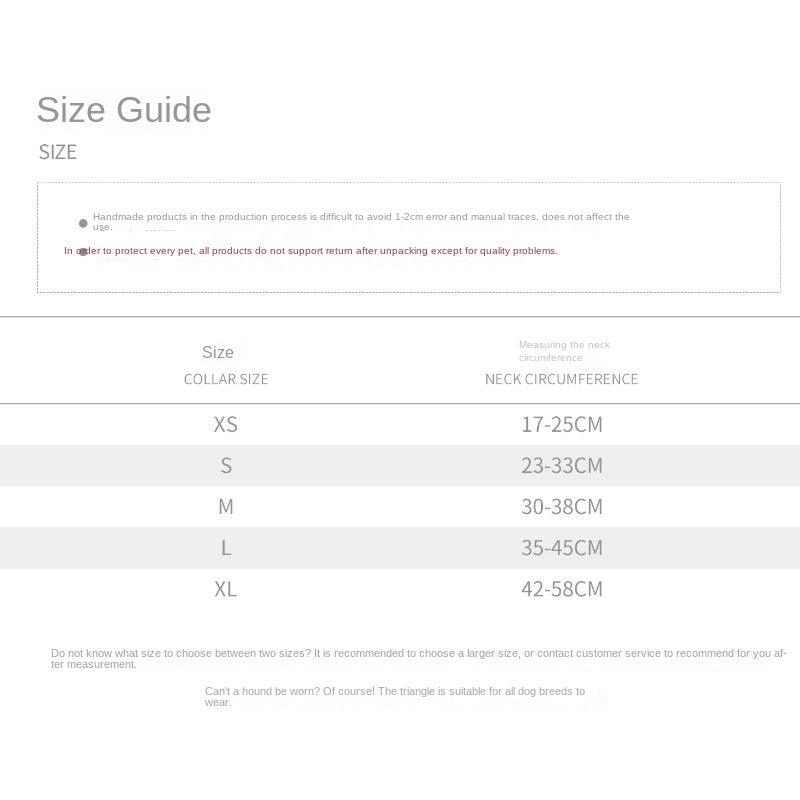Pick the L collar size cell

[226, 548]
